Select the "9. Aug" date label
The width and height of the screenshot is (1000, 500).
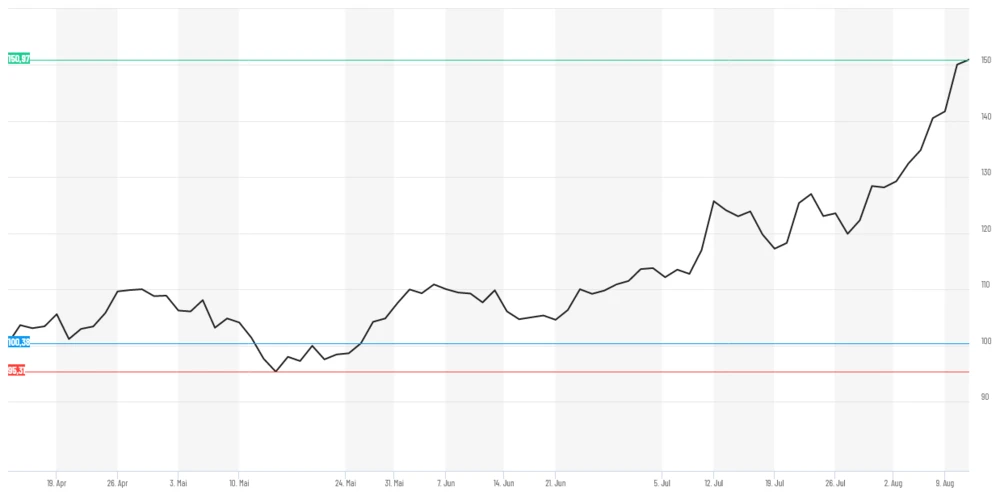pos(945,481)
